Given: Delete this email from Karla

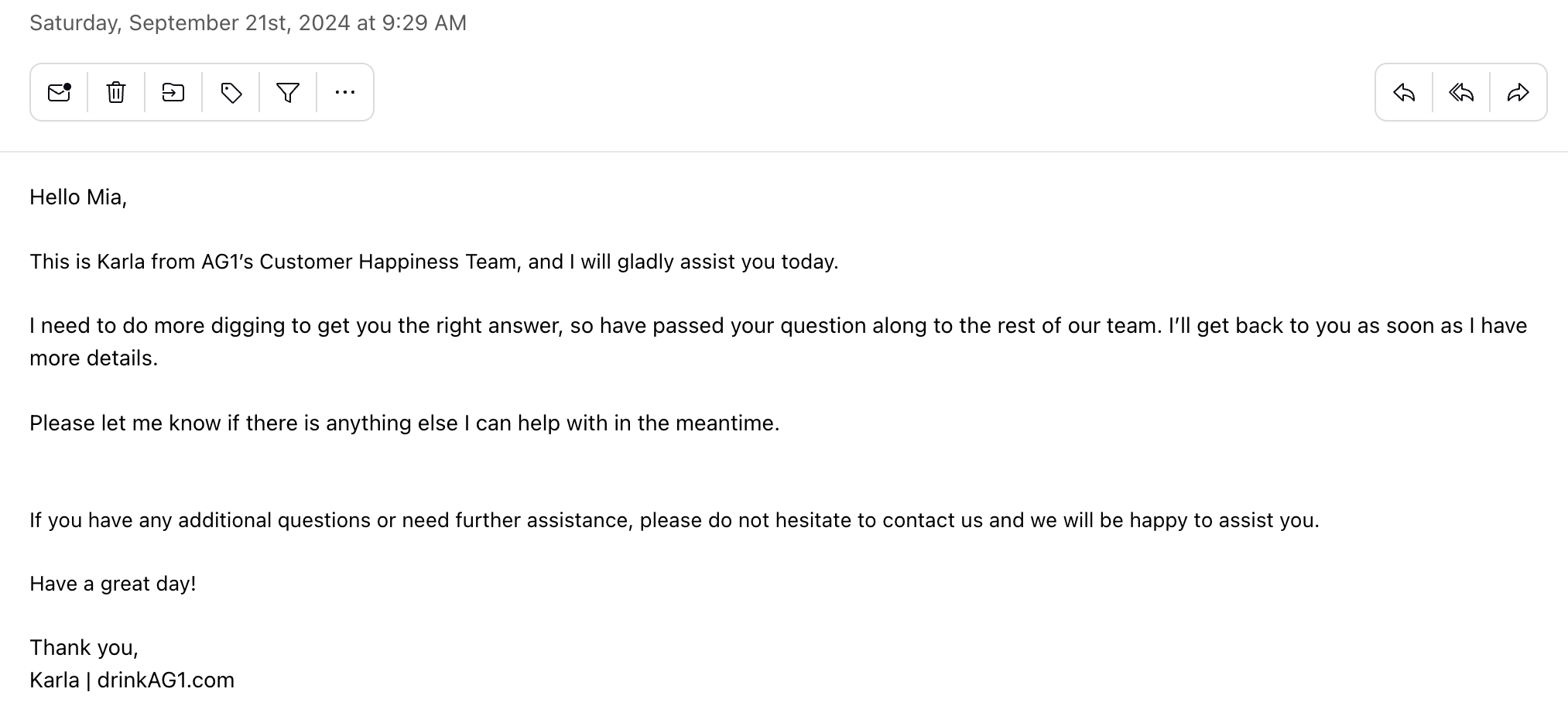Looking at the screenshot, I should point(116,92).
